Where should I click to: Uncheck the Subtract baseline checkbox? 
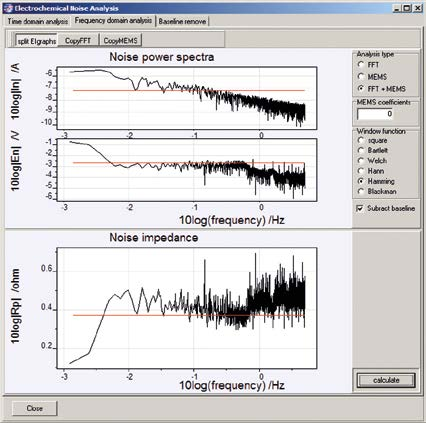360,208
